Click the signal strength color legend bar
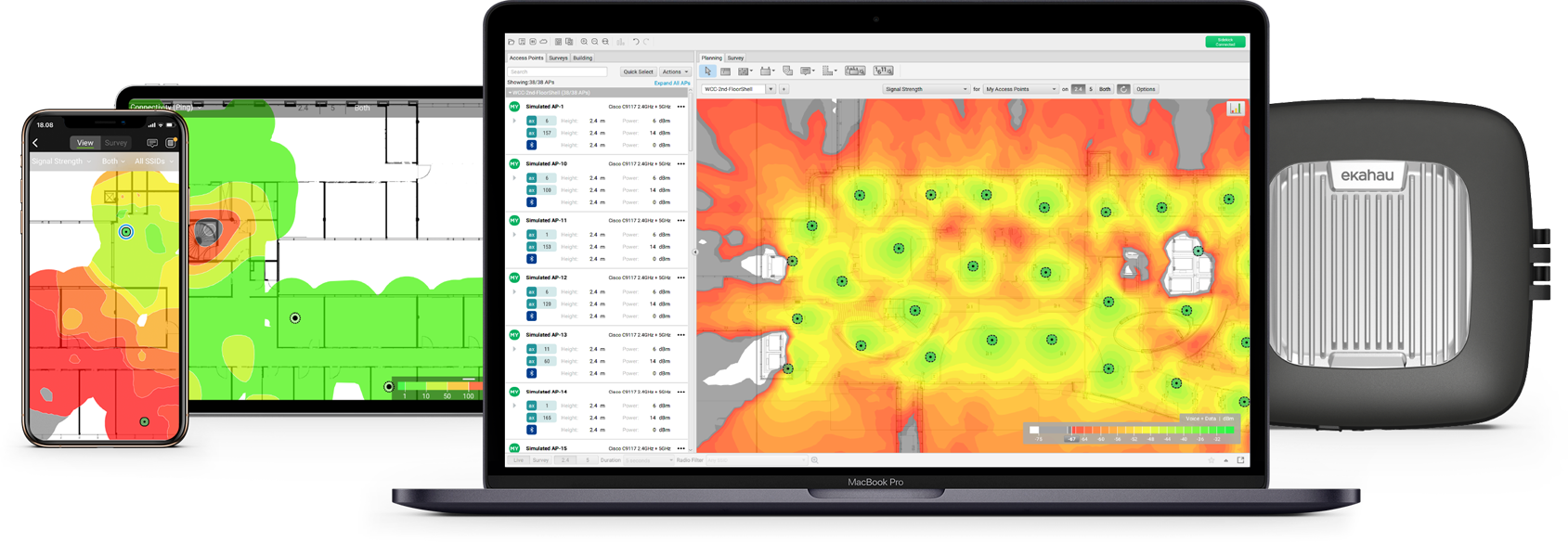 [x=1133, y=431]
